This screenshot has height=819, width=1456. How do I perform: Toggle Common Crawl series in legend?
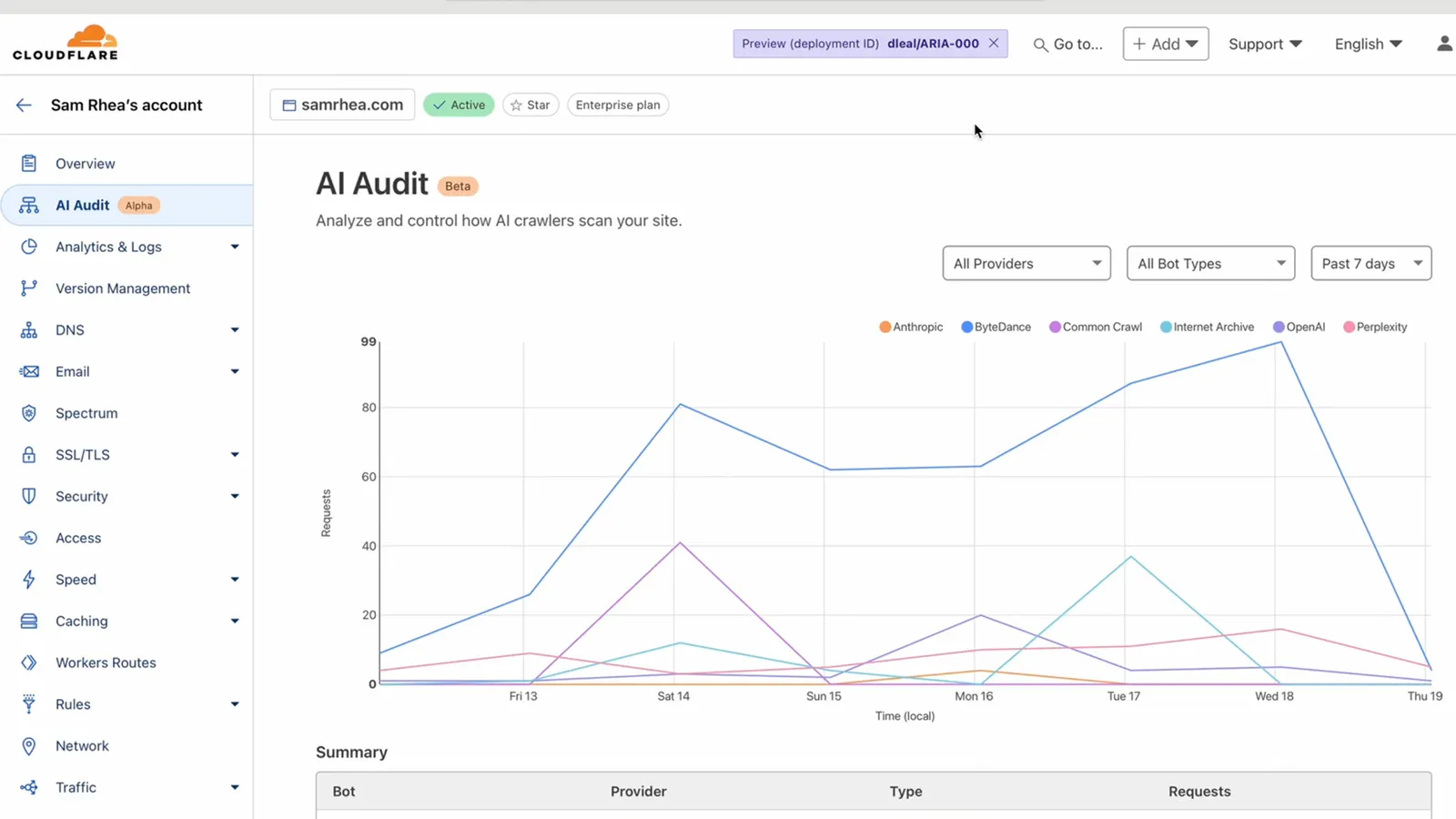1096,327
